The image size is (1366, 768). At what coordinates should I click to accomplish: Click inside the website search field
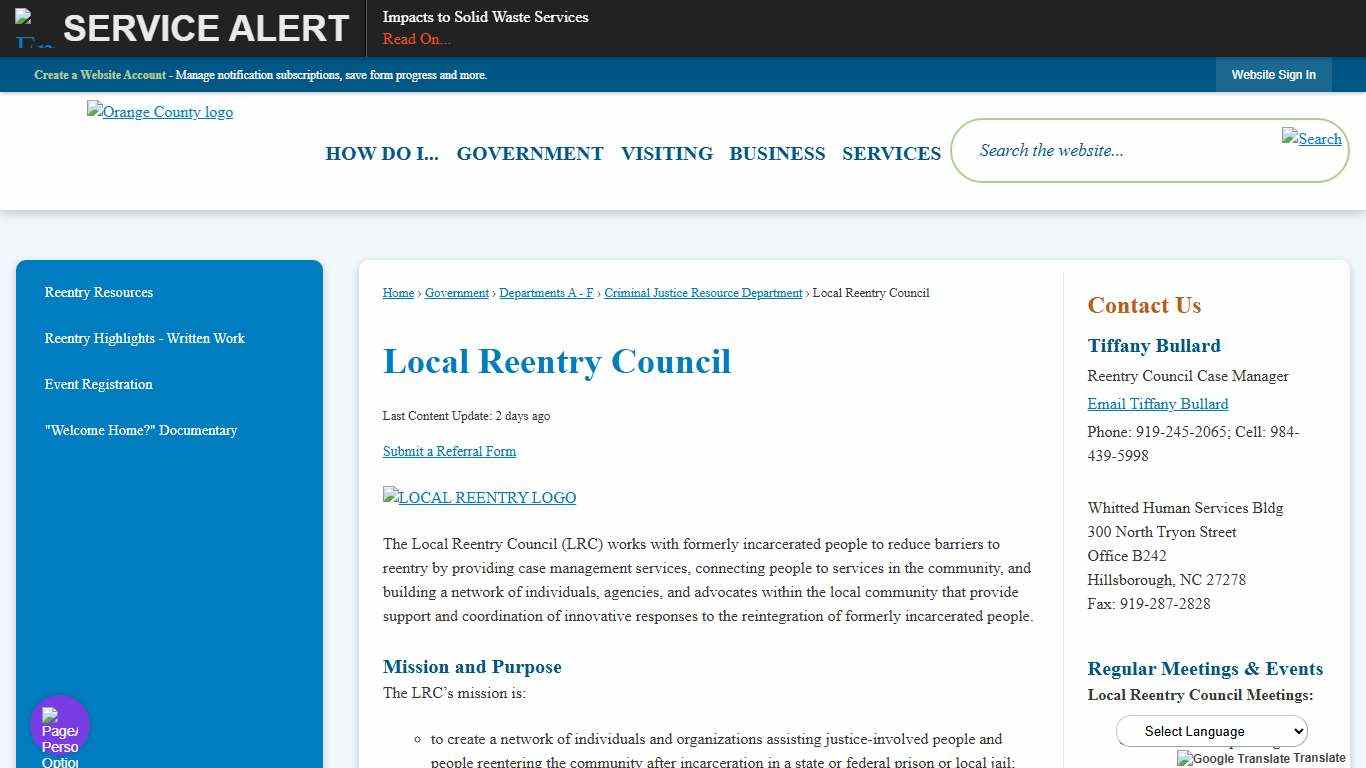[1100, 150]
